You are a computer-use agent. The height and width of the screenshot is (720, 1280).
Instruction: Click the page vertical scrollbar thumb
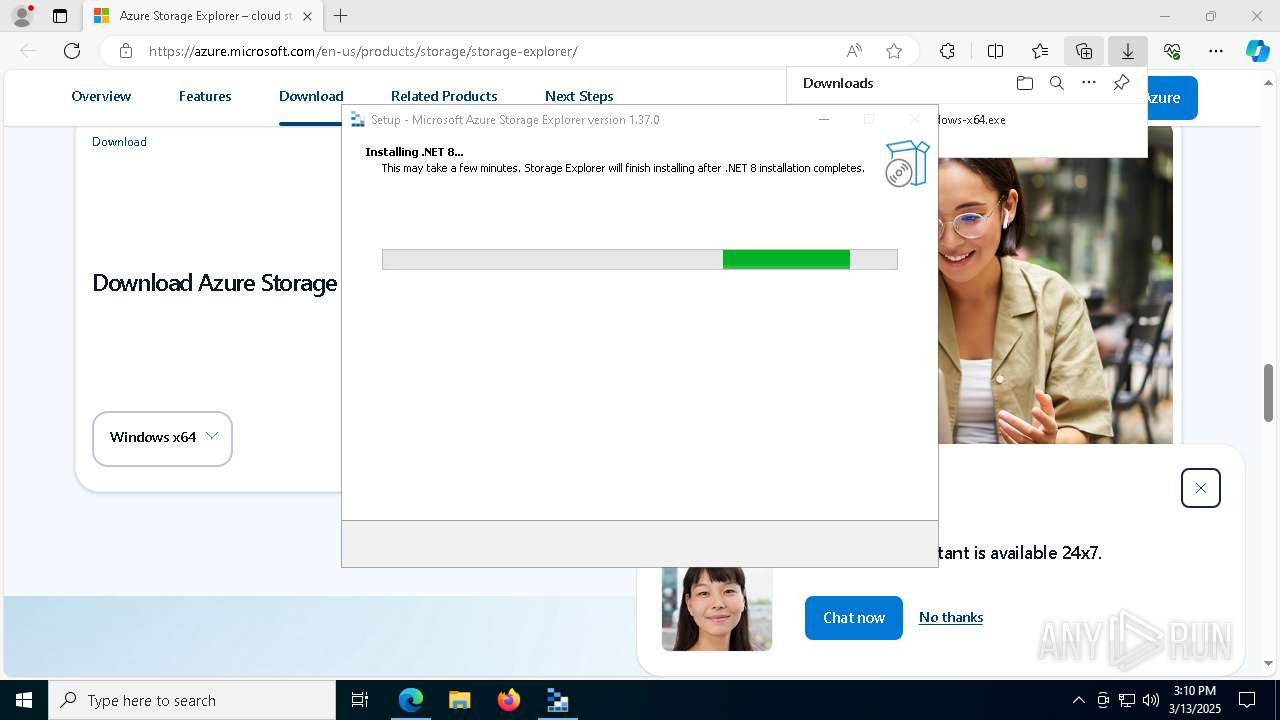[1269, 393]
